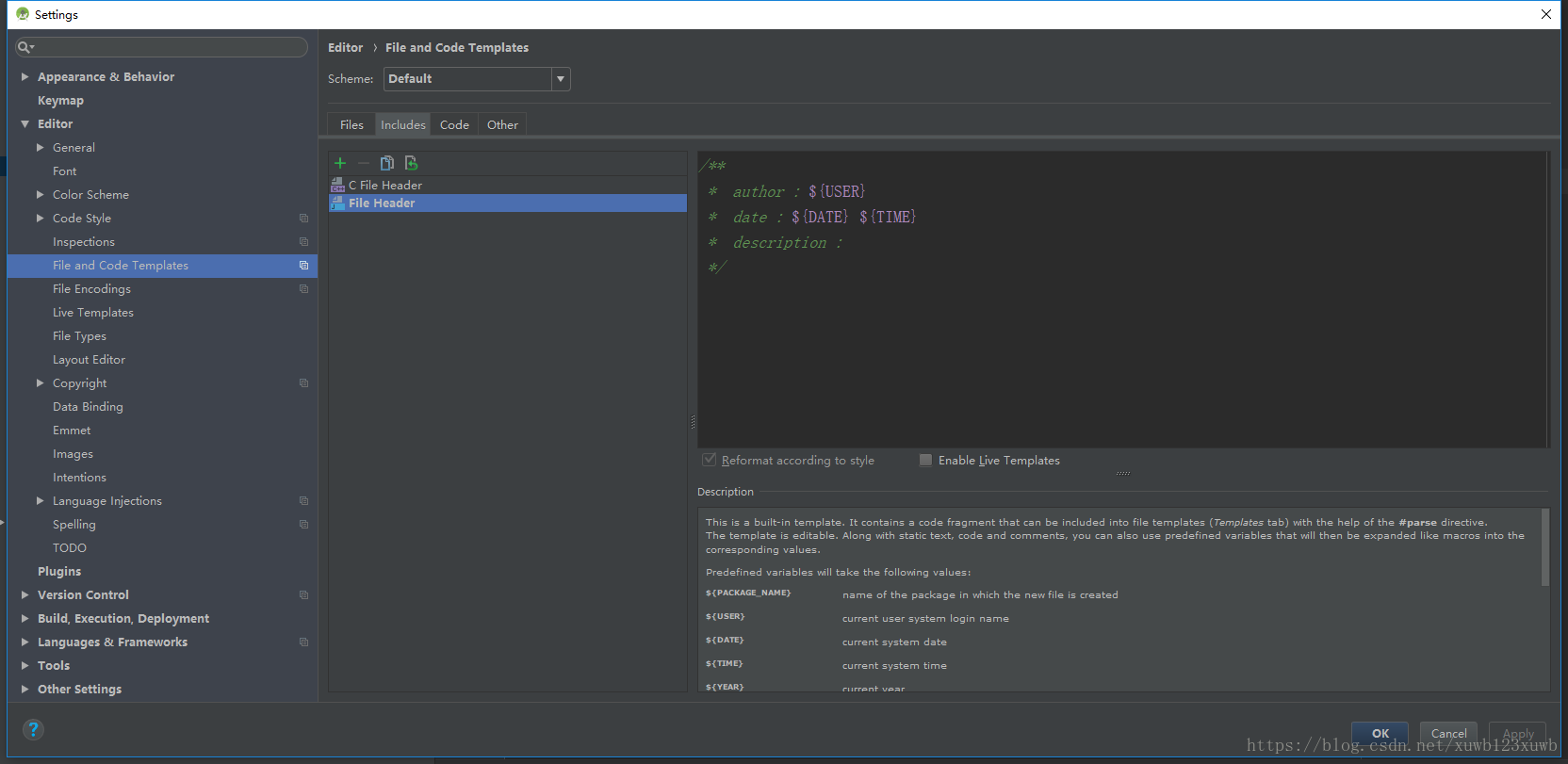Image resolution: width=1568 pixels, height=764 pixels.
Task: Expand the Version Control section
Action: pyautogui.click(x=25, y=595)
